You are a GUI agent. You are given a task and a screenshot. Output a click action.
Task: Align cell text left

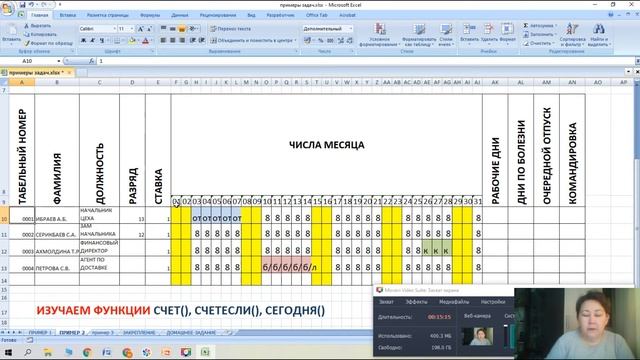163,40
